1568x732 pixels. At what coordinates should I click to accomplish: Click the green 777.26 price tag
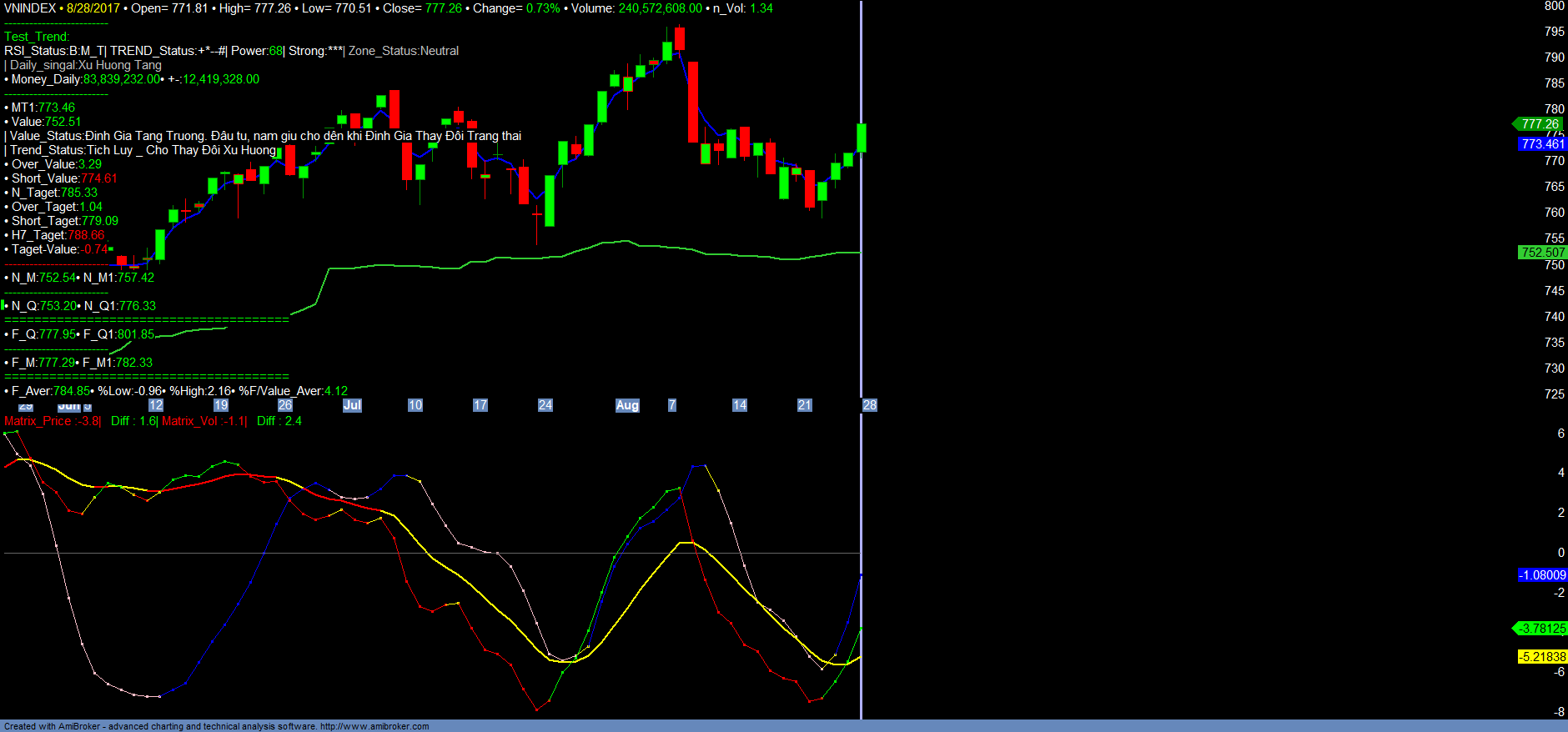1540,123
